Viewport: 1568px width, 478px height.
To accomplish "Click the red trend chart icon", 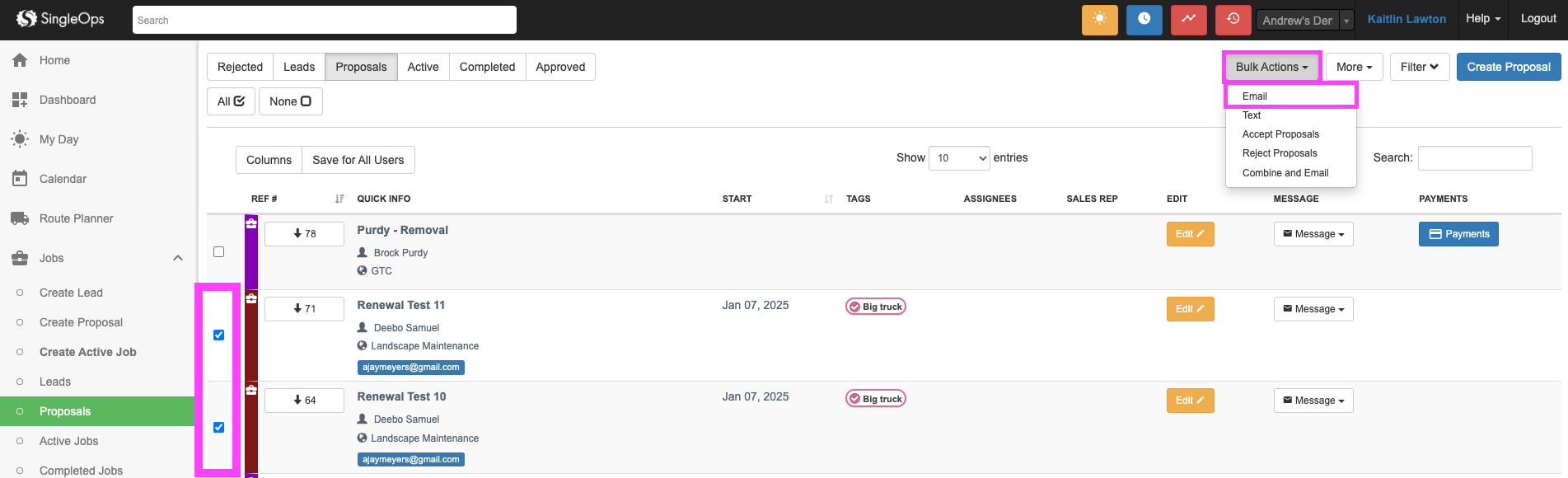I will (1188, 20).
